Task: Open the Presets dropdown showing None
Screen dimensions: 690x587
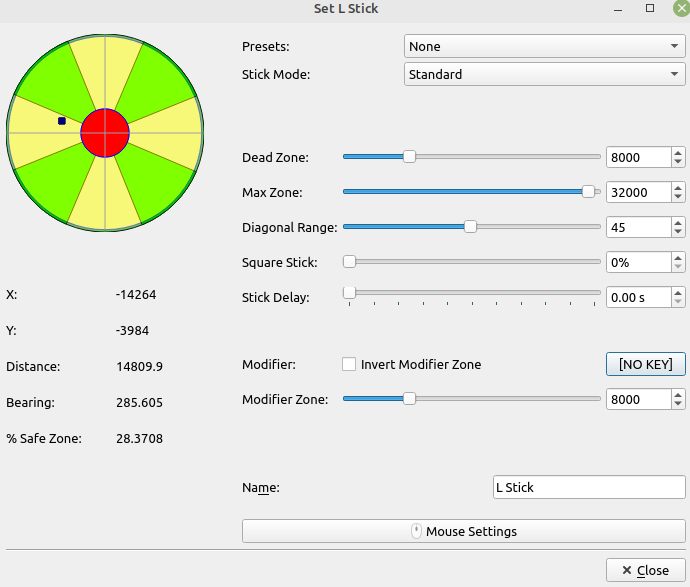Action: 544,46
